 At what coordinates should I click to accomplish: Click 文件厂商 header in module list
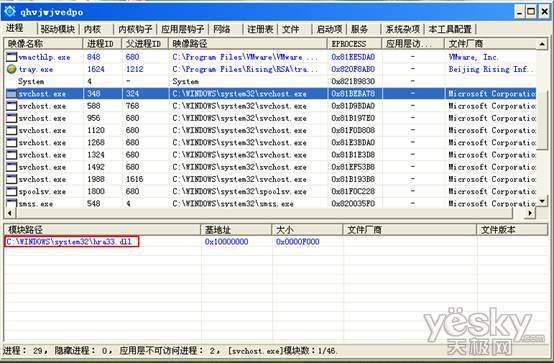coord(409,230)
